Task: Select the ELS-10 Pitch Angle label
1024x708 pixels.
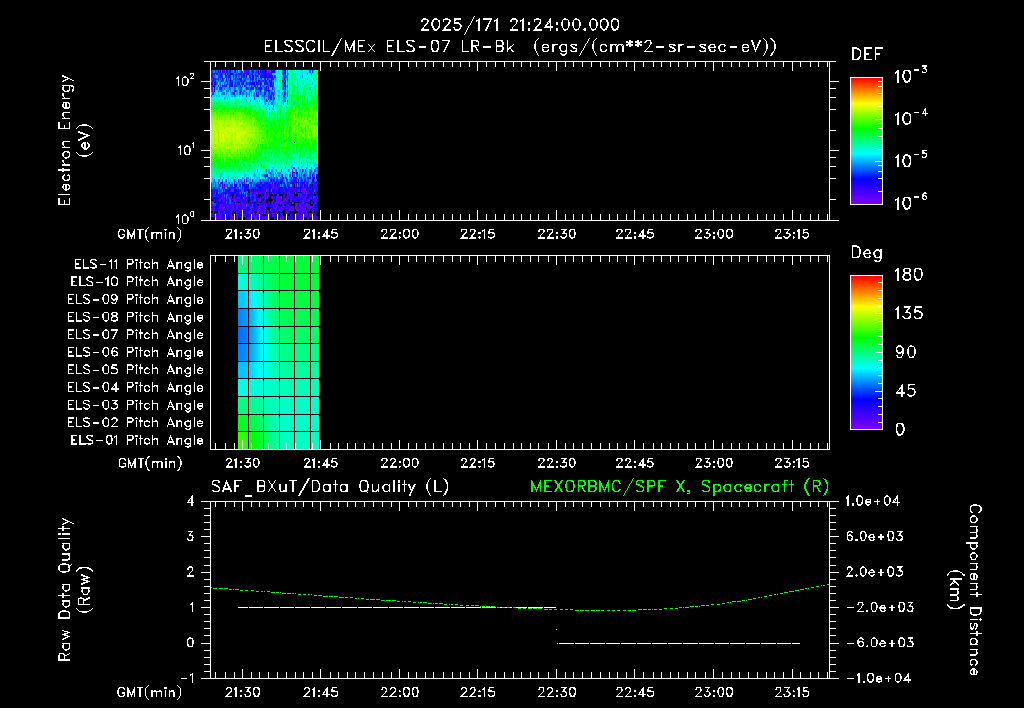Action: 137,282
